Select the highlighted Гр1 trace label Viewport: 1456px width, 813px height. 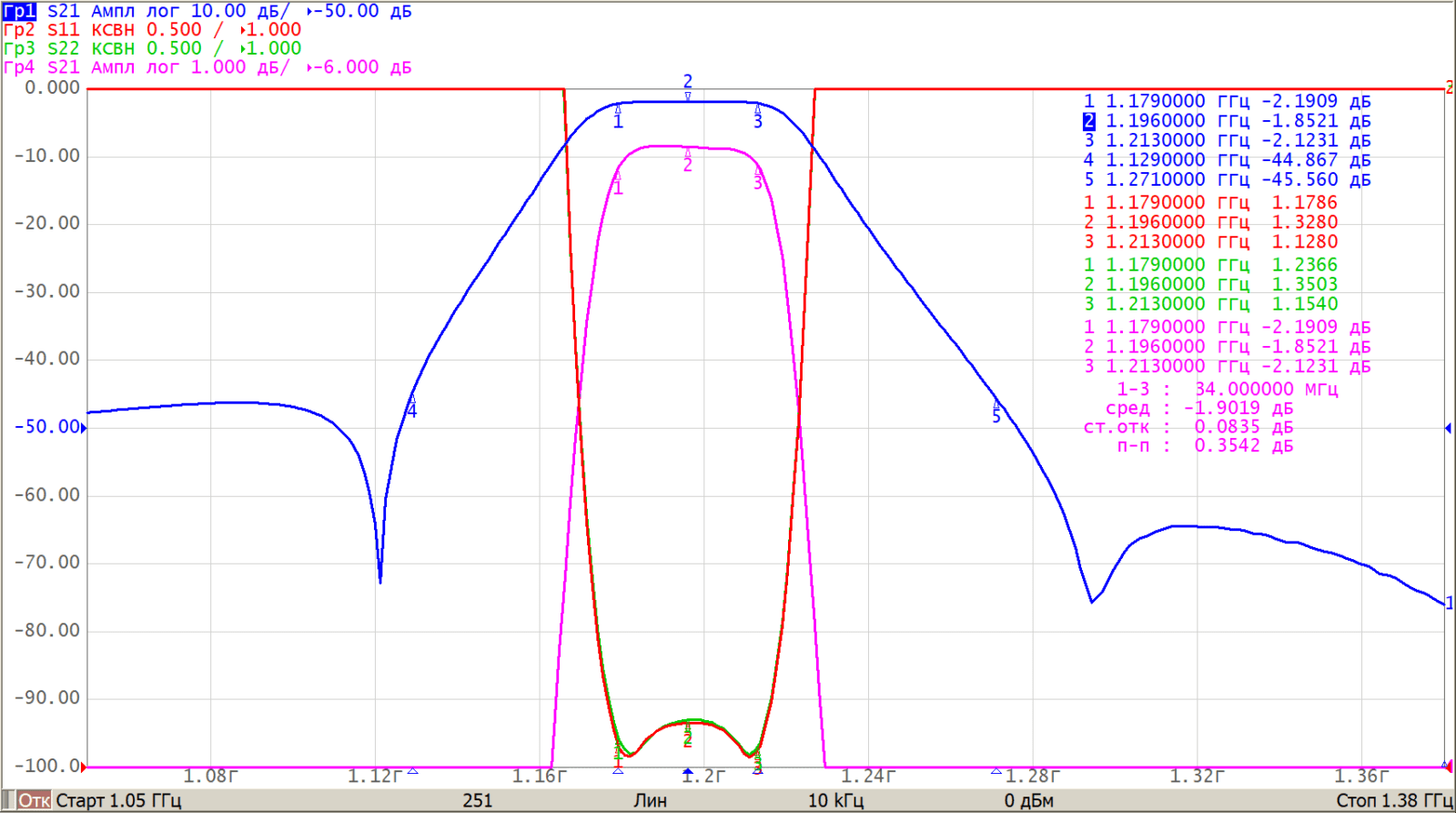pos(19,11)
